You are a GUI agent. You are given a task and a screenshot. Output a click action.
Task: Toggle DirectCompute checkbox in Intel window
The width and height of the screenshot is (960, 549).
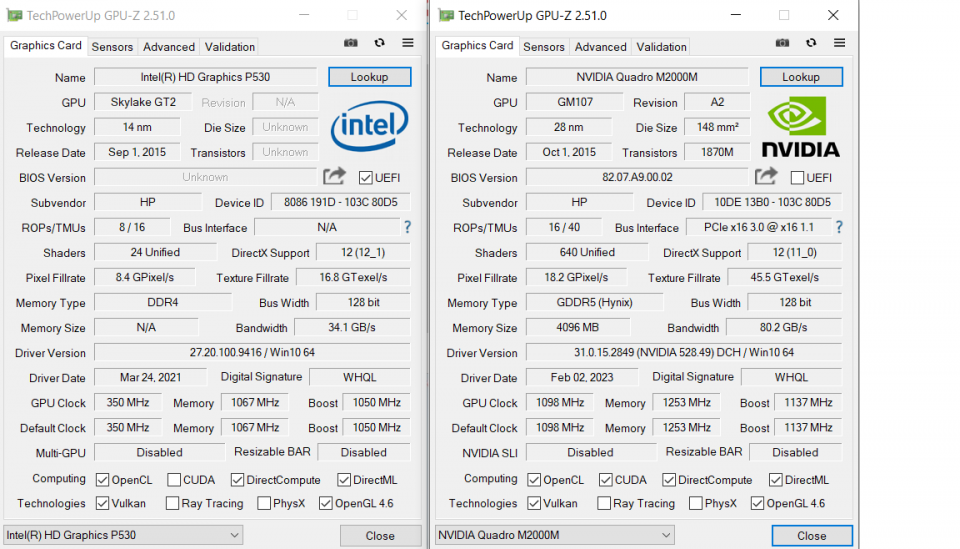(x=237, y=480)
